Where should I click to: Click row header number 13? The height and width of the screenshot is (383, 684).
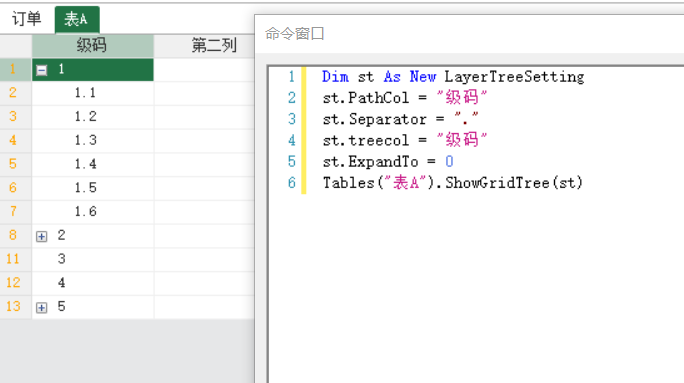coord(16,307)
